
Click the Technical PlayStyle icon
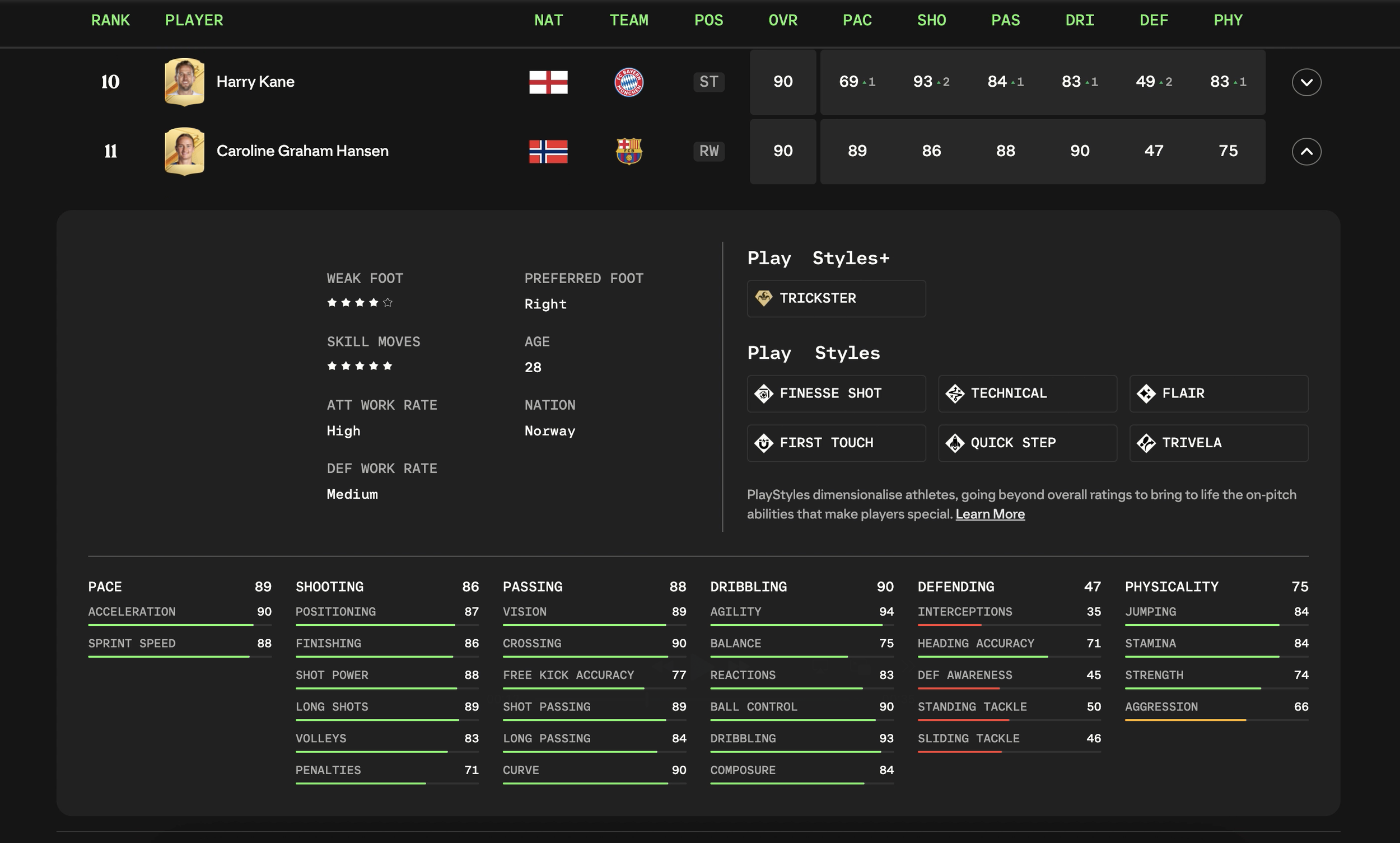pos(955,393)
